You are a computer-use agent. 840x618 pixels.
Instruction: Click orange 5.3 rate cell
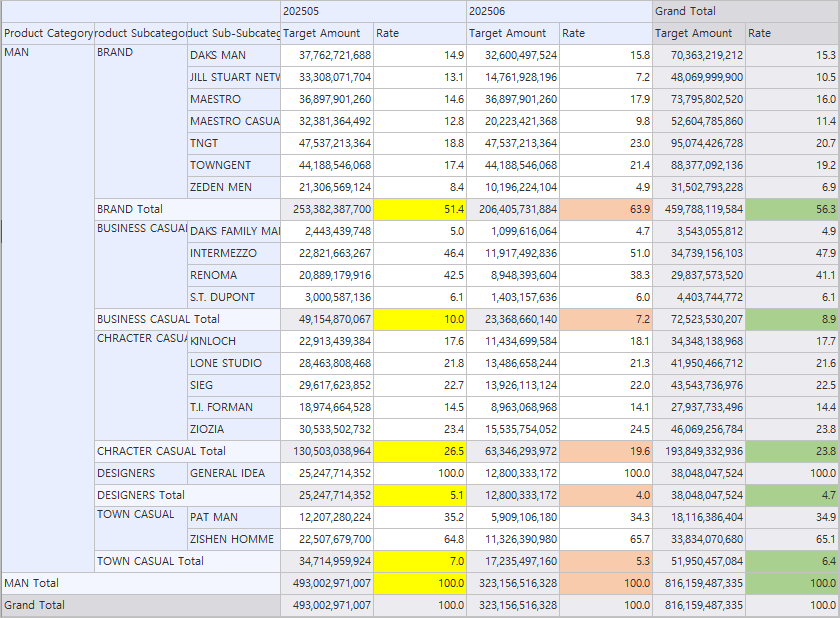click(606, 561)
